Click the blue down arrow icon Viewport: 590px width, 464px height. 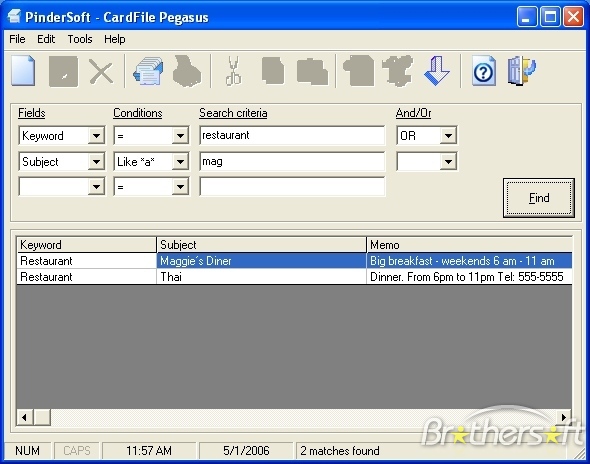[x=436, y=71]
